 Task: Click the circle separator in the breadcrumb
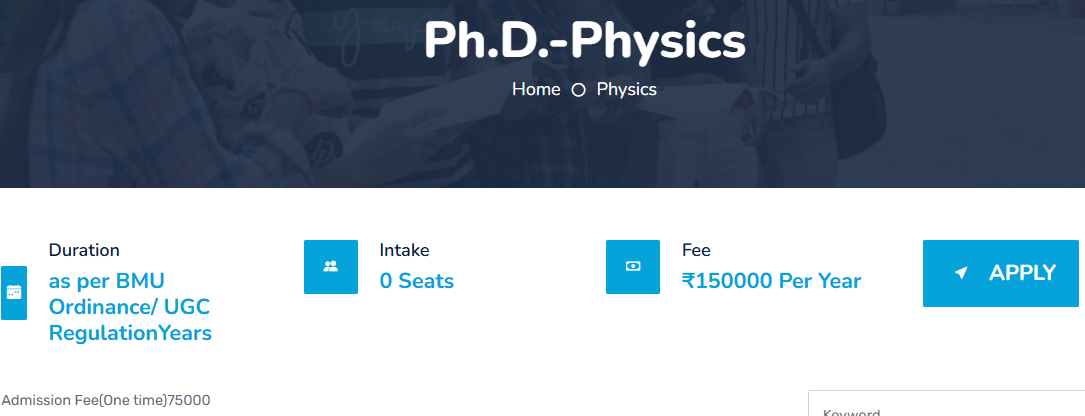(578, 90)
